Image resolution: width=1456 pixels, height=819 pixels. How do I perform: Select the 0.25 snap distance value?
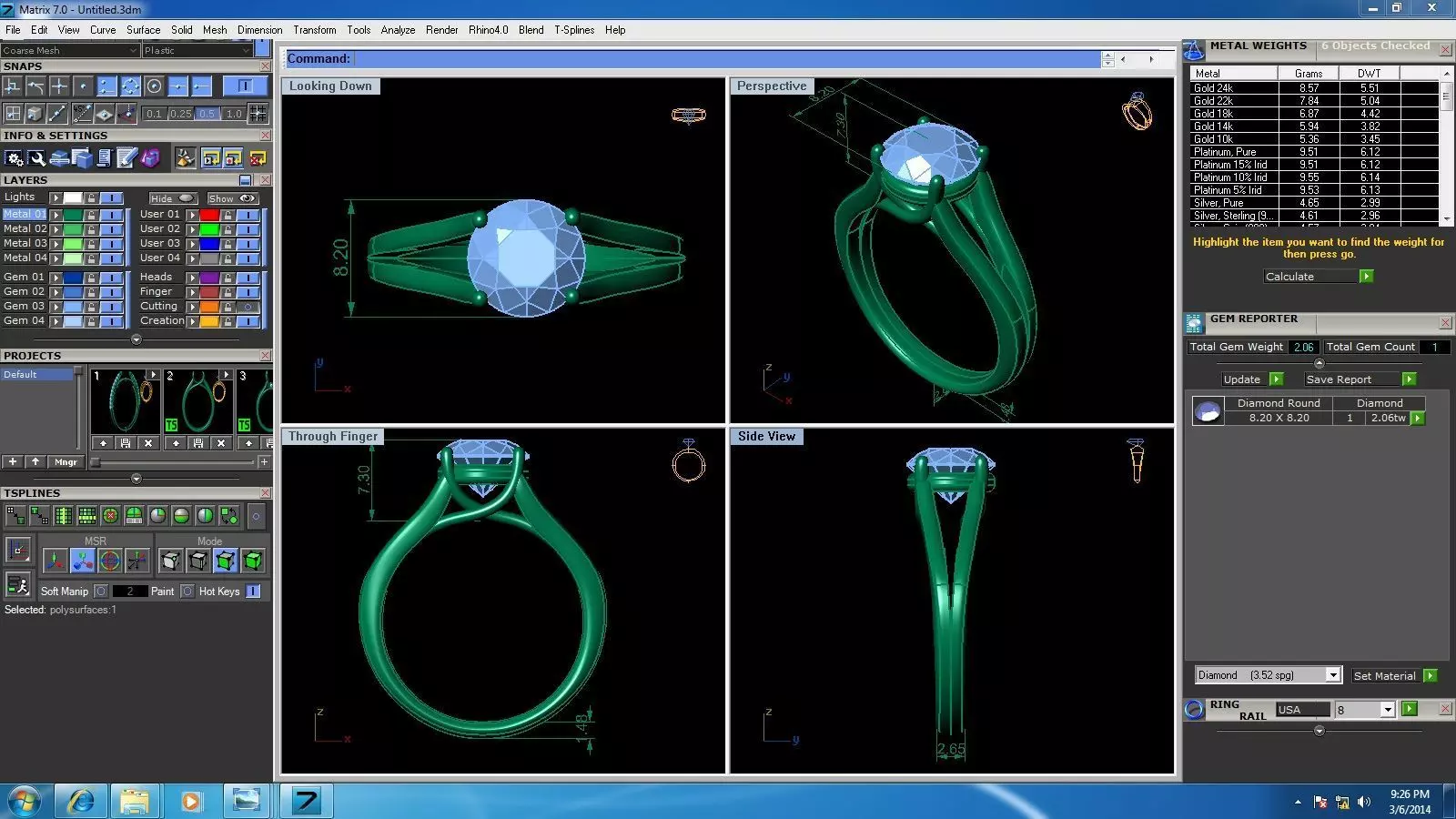point(181,115)
